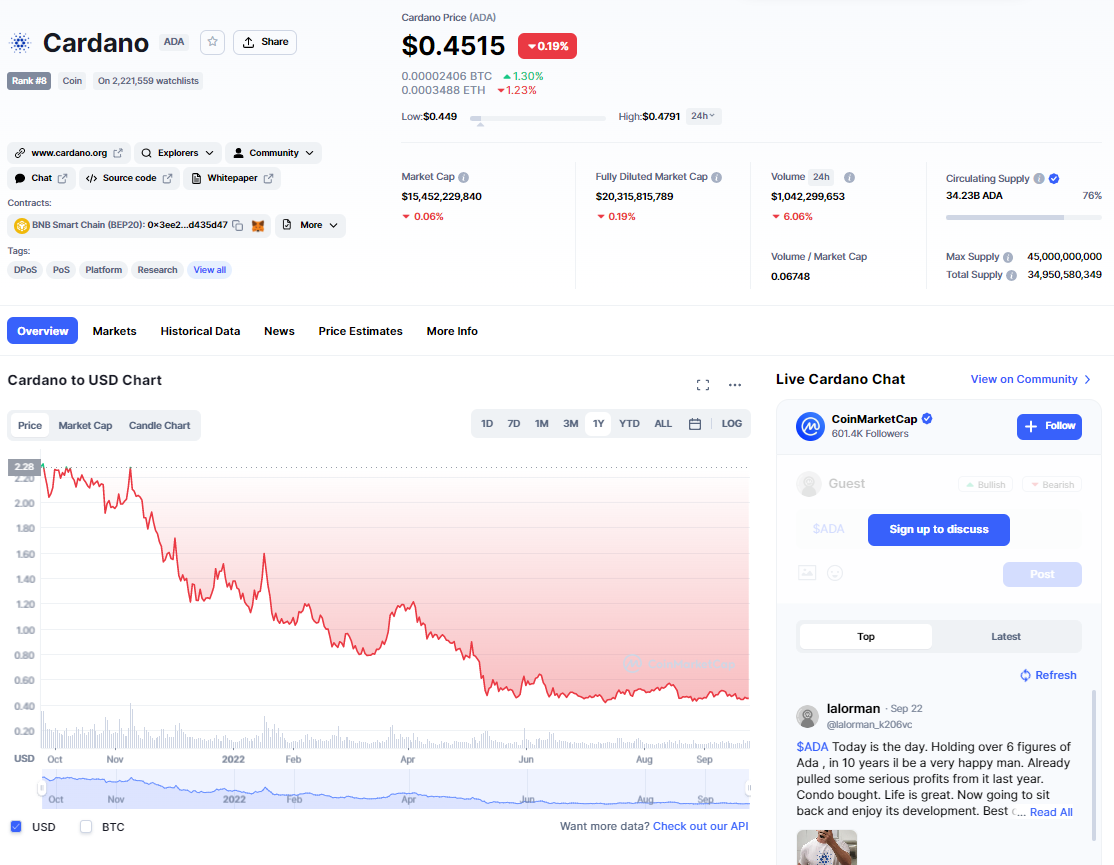The height and width of the screenshot is (865, 1114).
Task: Show Volume 24h info icon
Action: [849, 178]
